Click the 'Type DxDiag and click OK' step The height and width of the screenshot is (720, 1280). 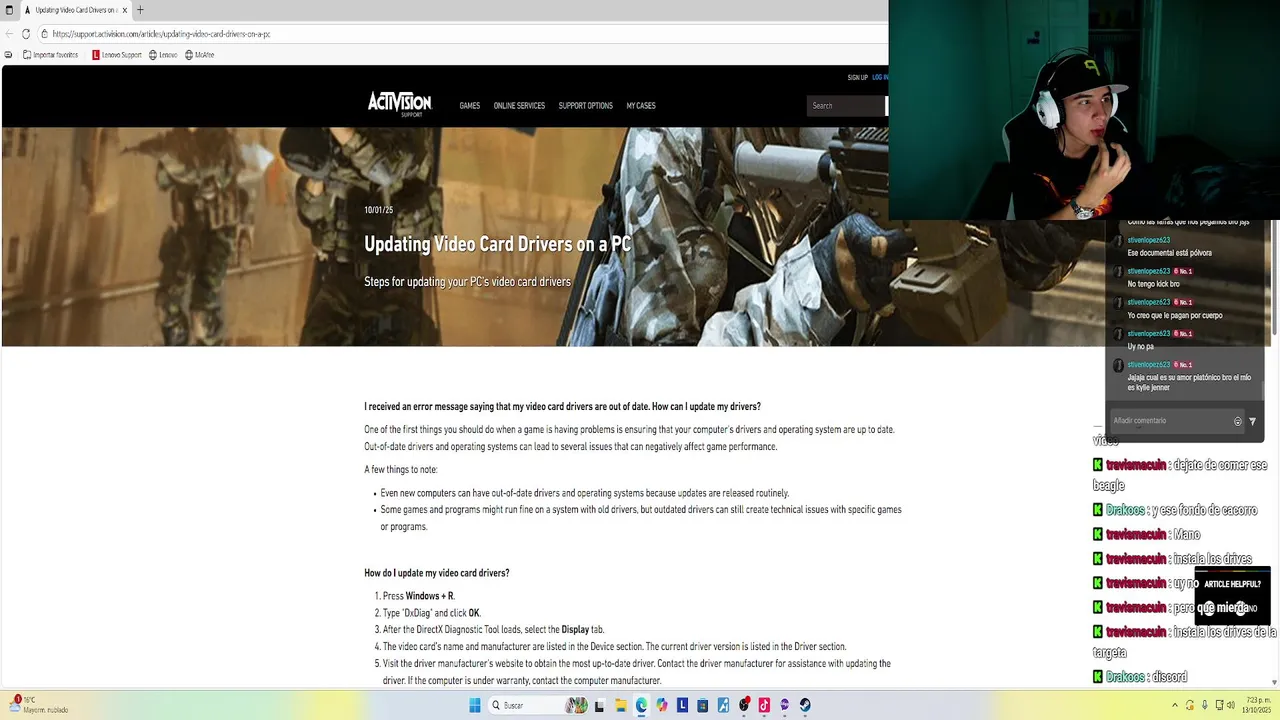pyautogui.click(x=432, y=613)
